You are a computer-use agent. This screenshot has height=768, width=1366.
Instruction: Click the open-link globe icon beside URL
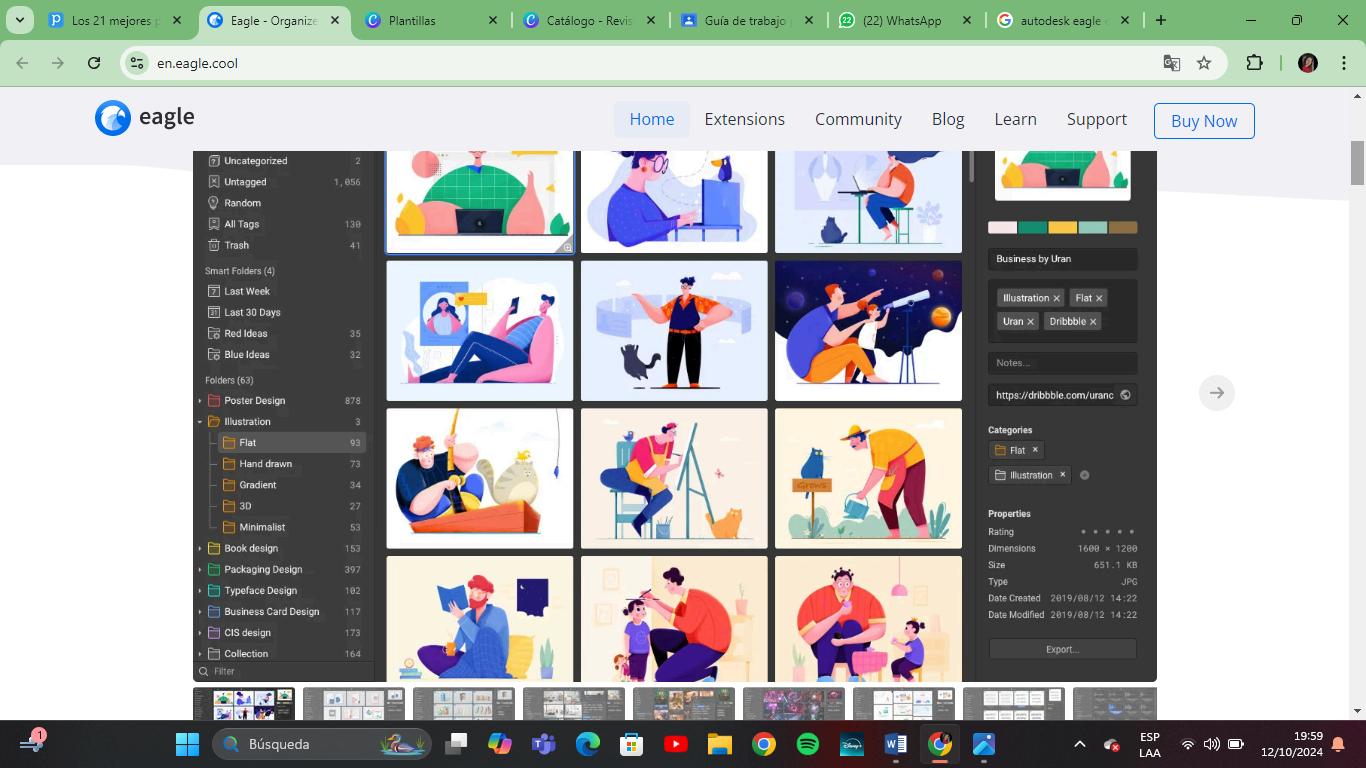[x=1125, y=395]
